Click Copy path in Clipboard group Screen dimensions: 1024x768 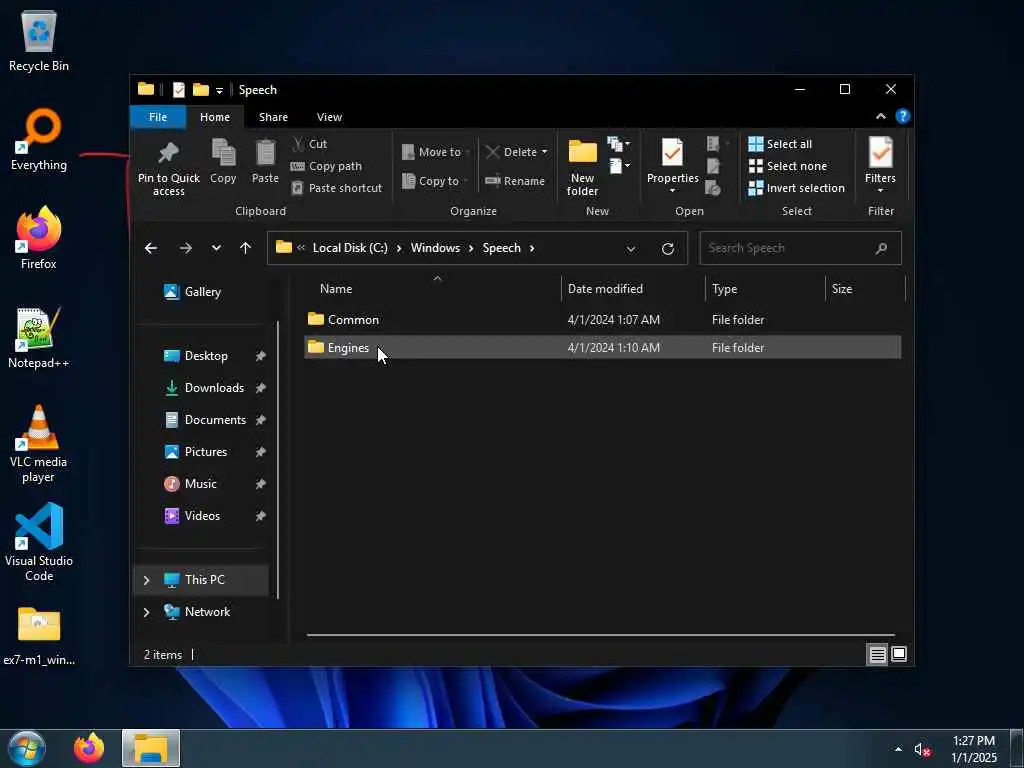click(326, 166)
